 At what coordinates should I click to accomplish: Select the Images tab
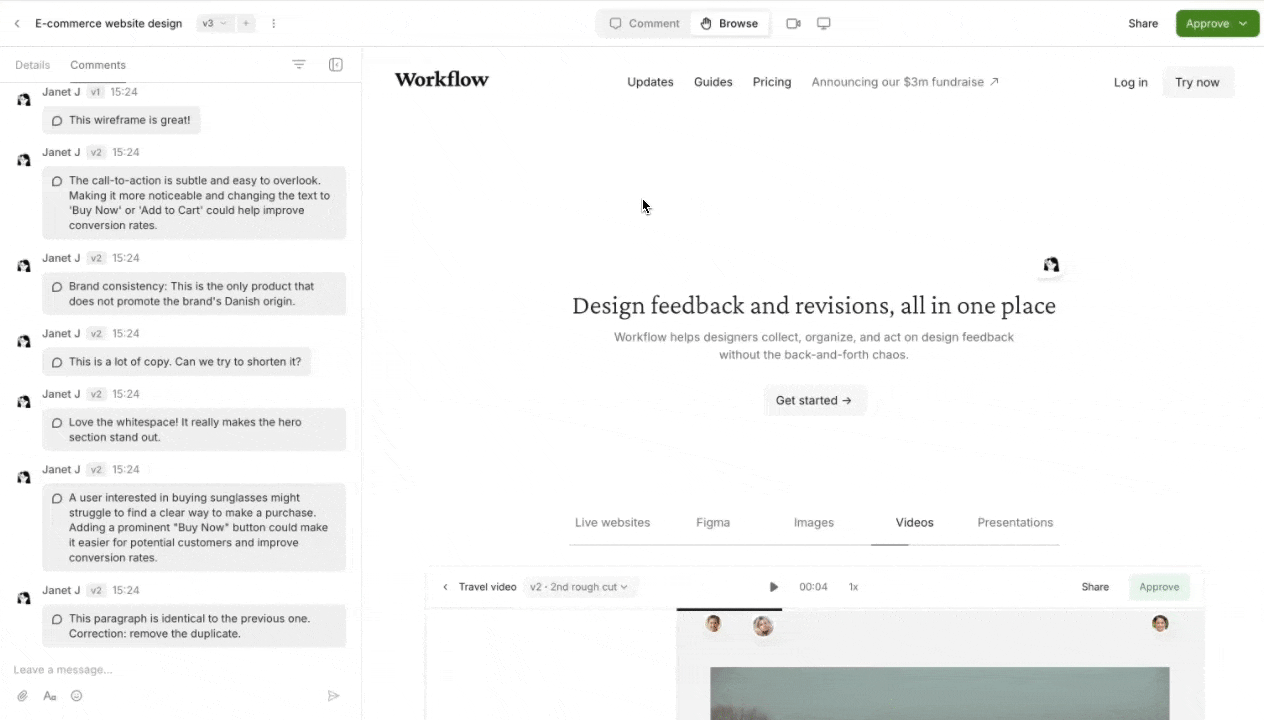pos(814,523)
